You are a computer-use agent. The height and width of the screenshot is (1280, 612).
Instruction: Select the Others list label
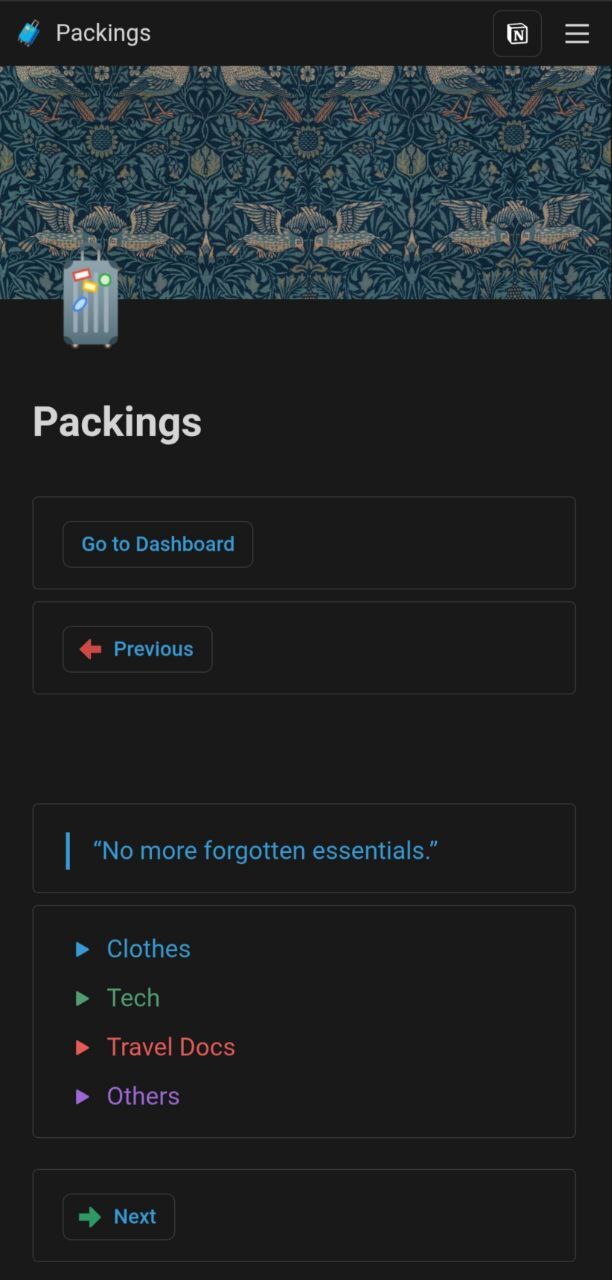pyautogui.click(x=143, y=1096)
